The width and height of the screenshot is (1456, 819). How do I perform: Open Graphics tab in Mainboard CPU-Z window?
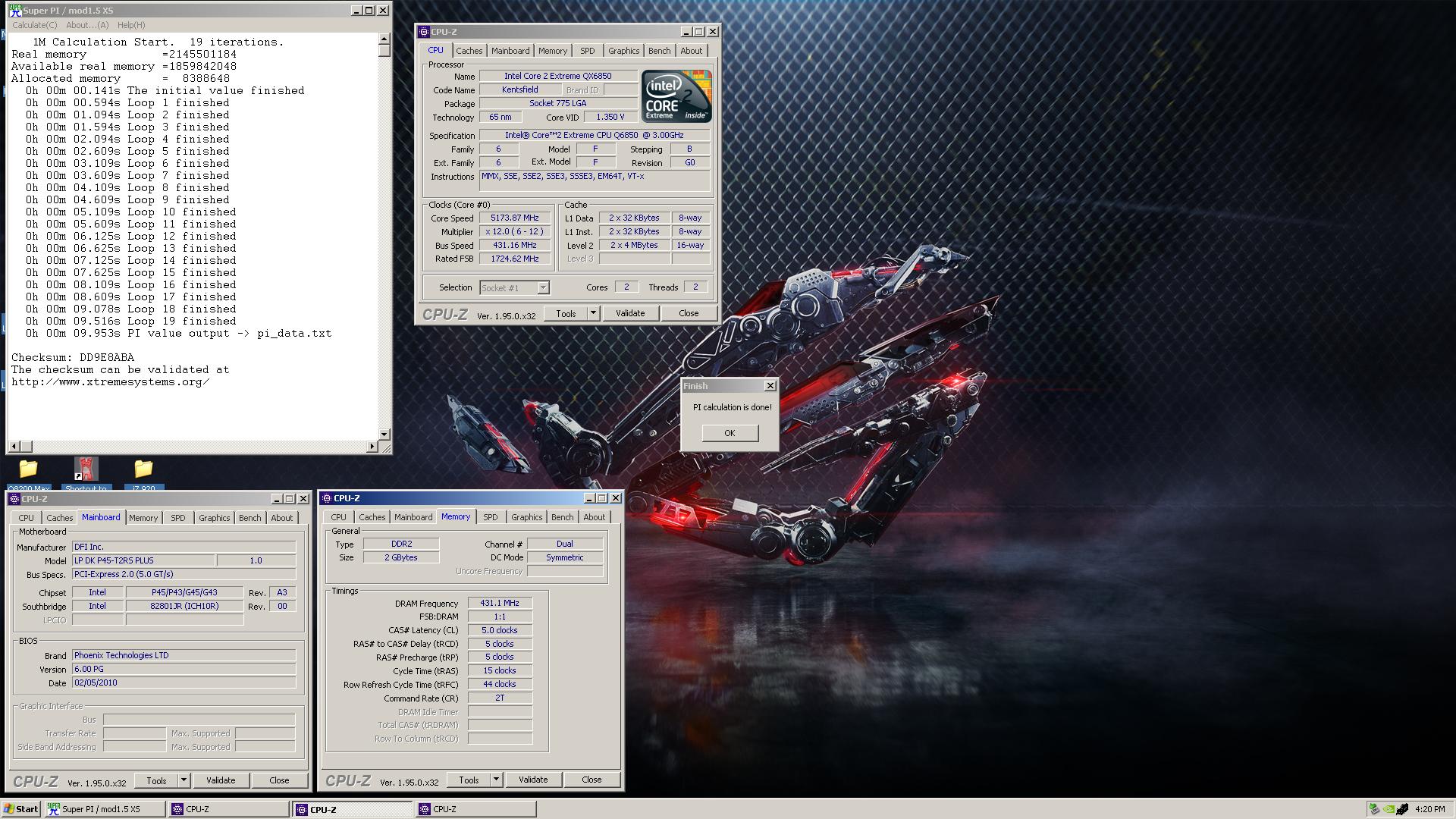[214, 518]
